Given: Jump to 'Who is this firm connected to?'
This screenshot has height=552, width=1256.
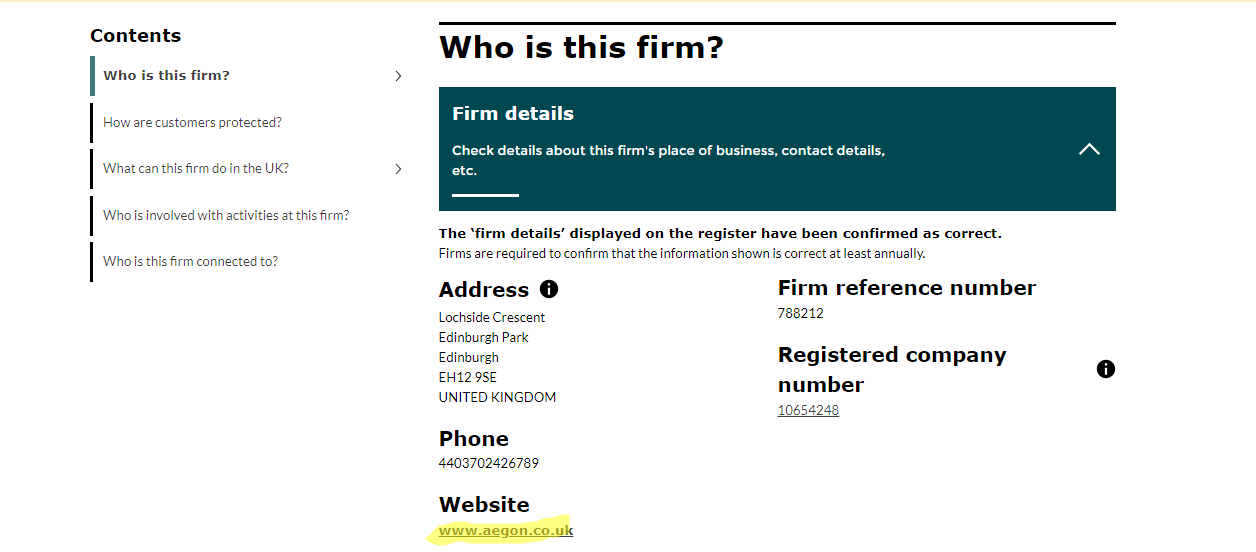Looking at the screenshot, I should tap(190, 261).
